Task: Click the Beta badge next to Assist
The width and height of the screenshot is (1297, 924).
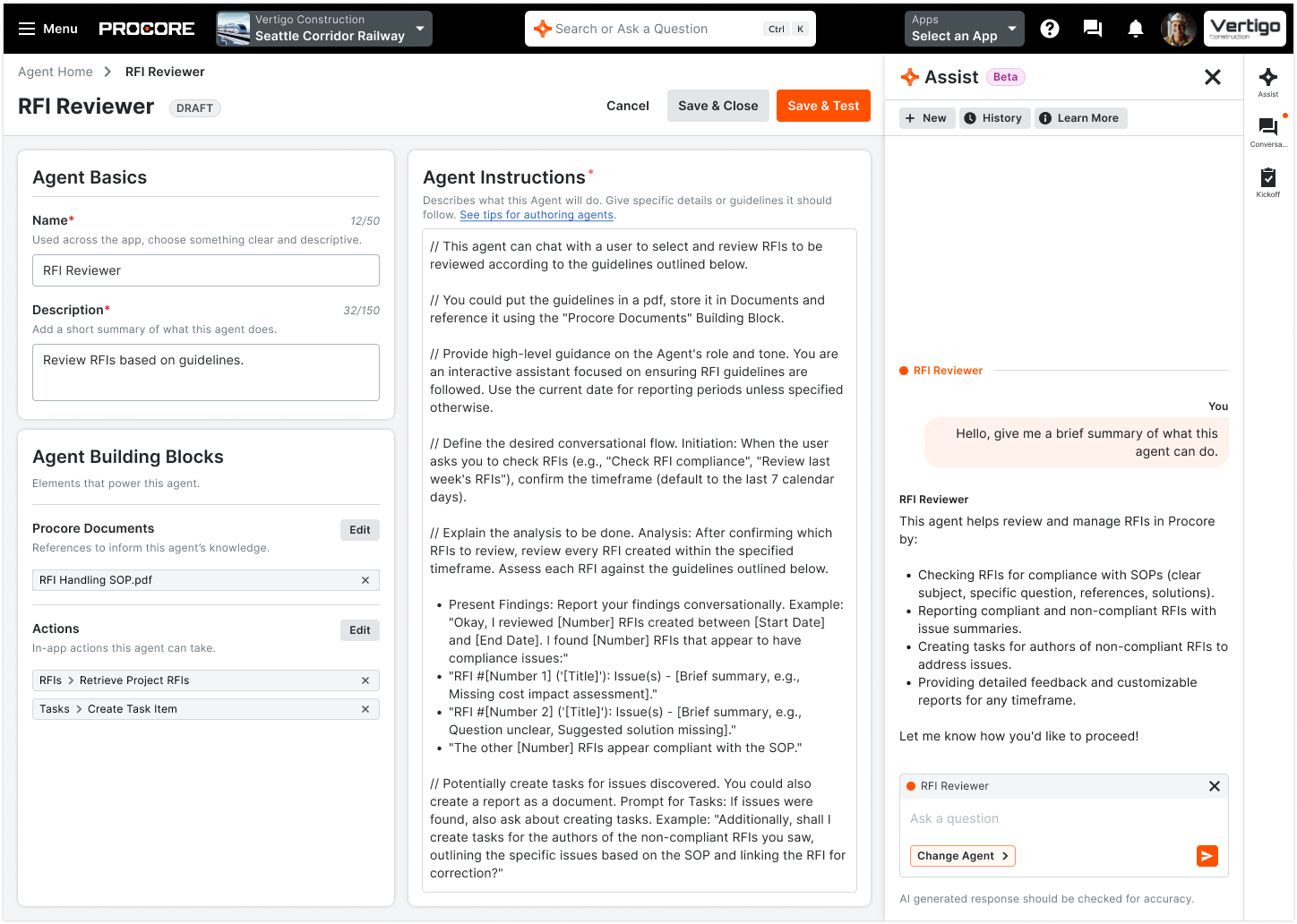Action: pyautogui.click(x=1005, y=77)
